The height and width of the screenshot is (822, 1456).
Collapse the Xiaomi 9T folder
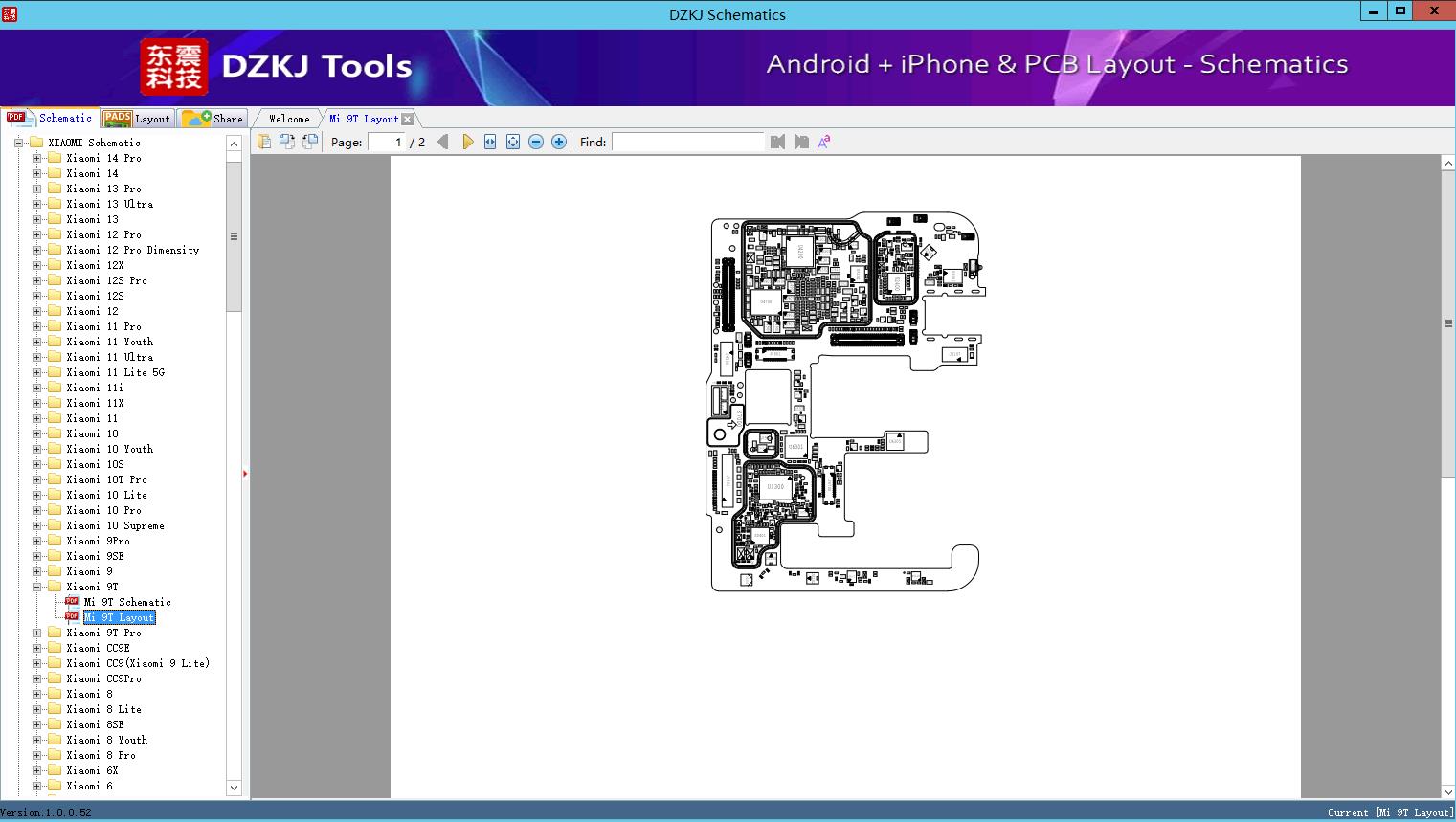(36, 587)
